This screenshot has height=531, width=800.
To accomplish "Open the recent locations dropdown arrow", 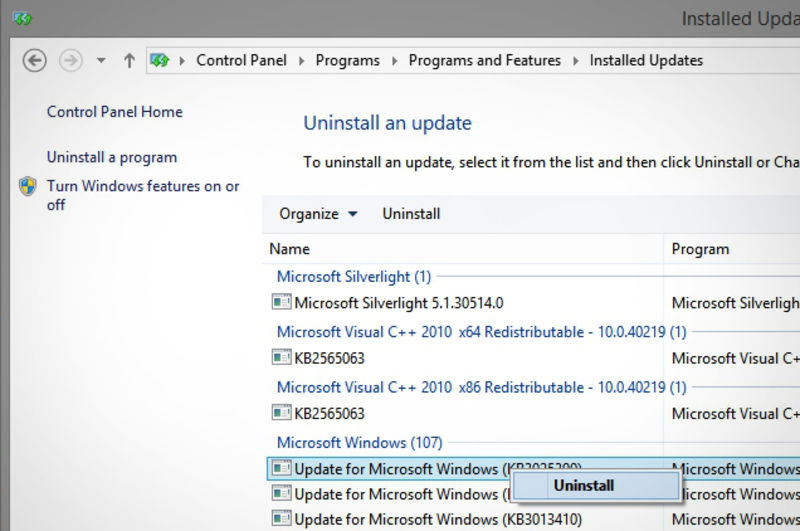I will click(x=101, y=61).
